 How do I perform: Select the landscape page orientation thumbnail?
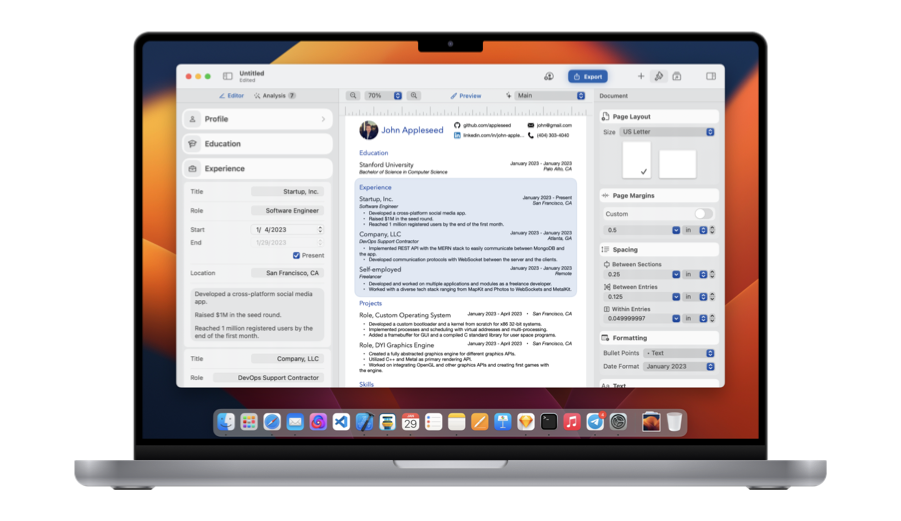(677, 164)
